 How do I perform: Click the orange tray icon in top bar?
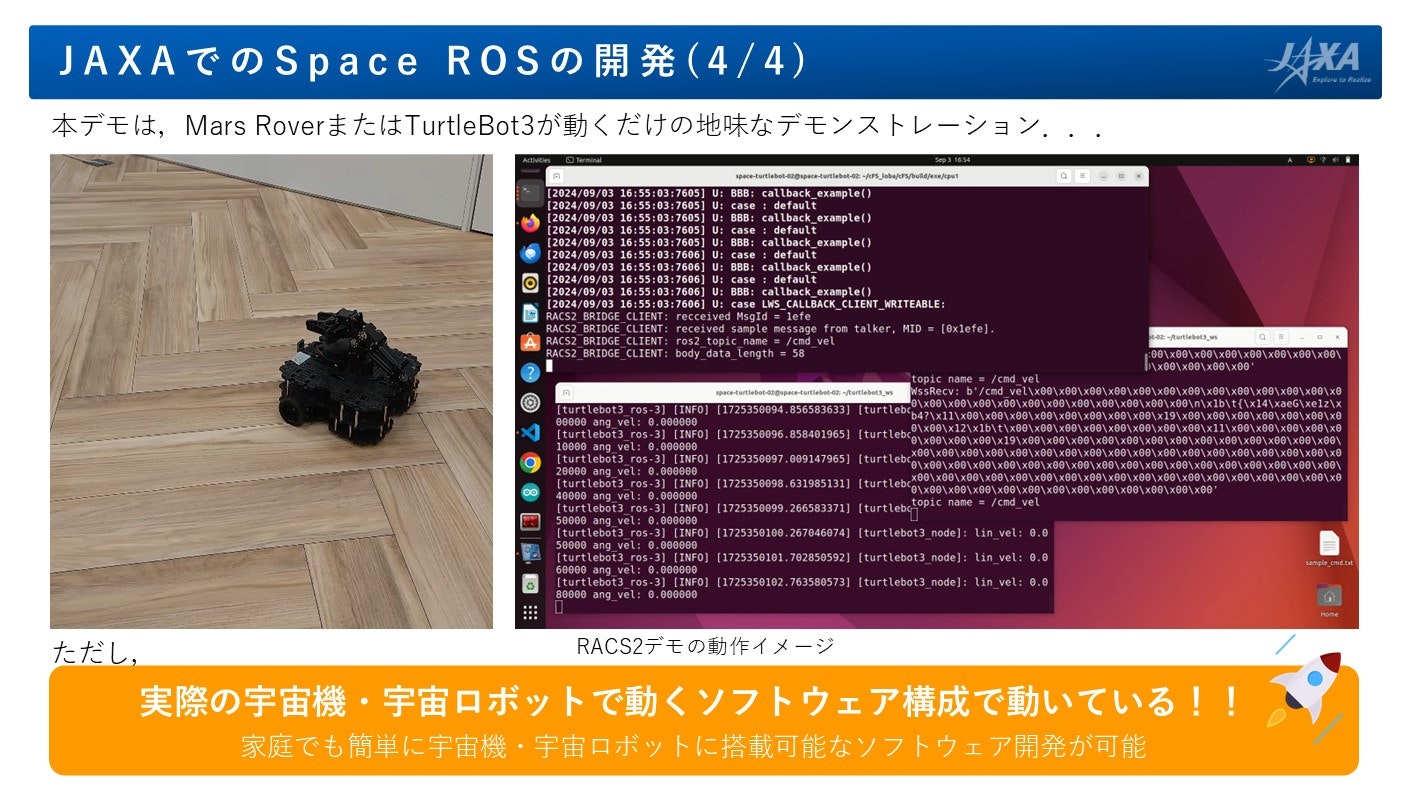pyautogui.click(x=1309, y=160)
